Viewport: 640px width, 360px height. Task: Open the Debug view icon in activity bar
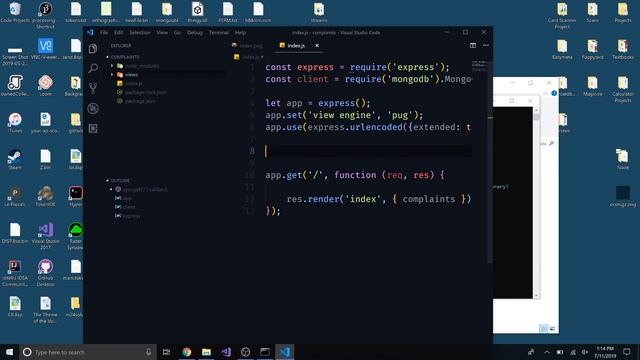pyautogui.click(x=93, y=108)
